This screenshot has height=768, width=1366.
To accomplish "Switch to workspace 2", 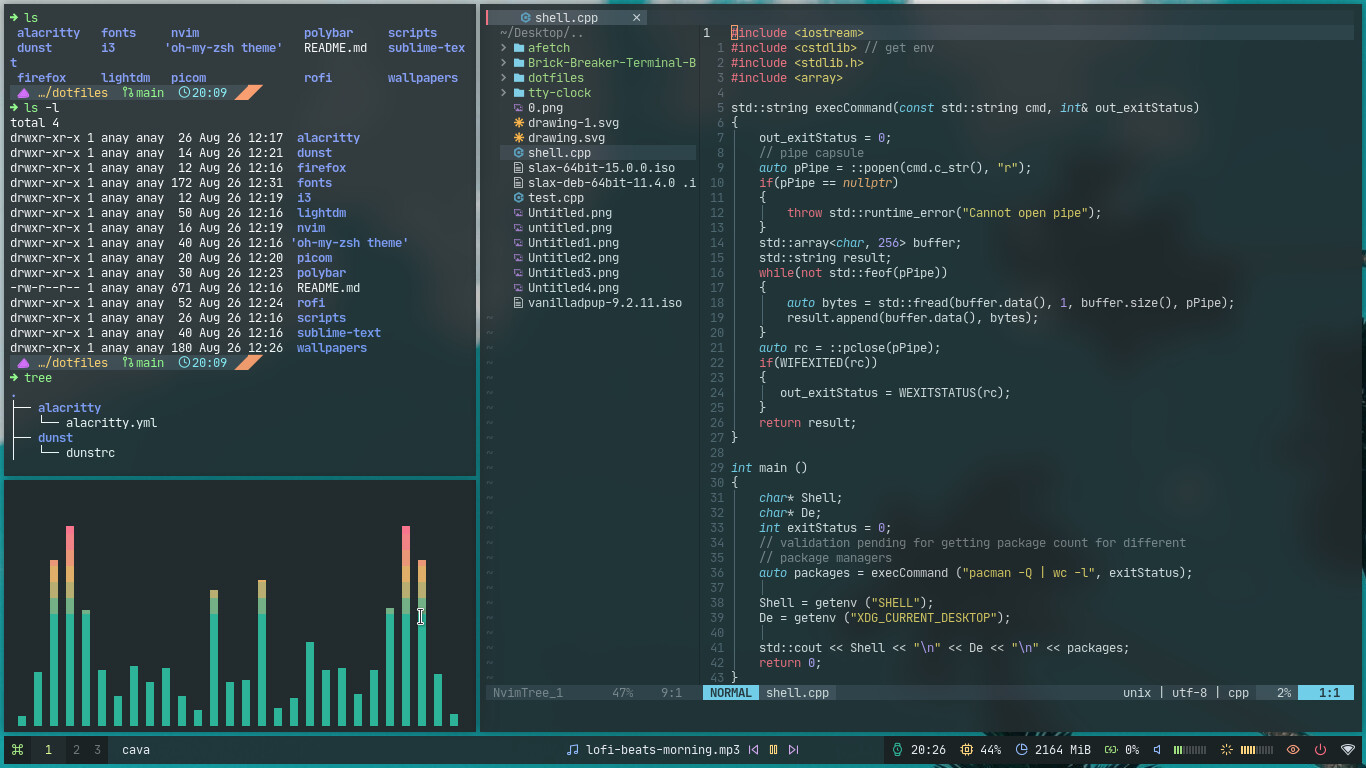I will (76, 749).
